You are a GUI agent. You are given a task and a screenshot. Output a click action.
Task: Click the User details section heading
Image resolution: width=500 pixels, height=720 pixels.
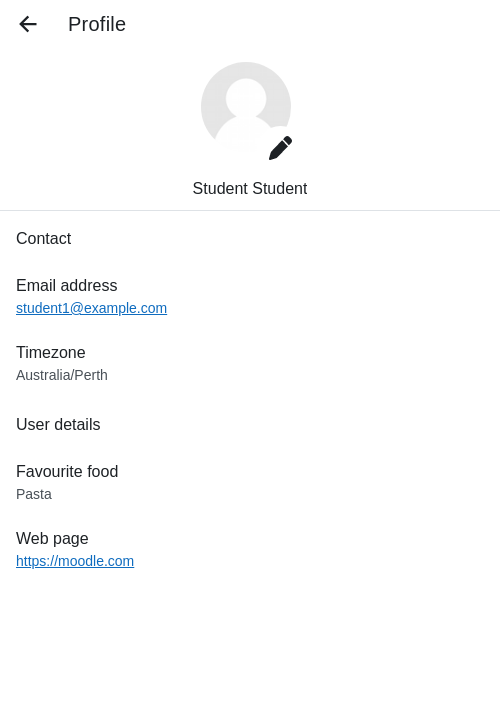click(58, 424)
